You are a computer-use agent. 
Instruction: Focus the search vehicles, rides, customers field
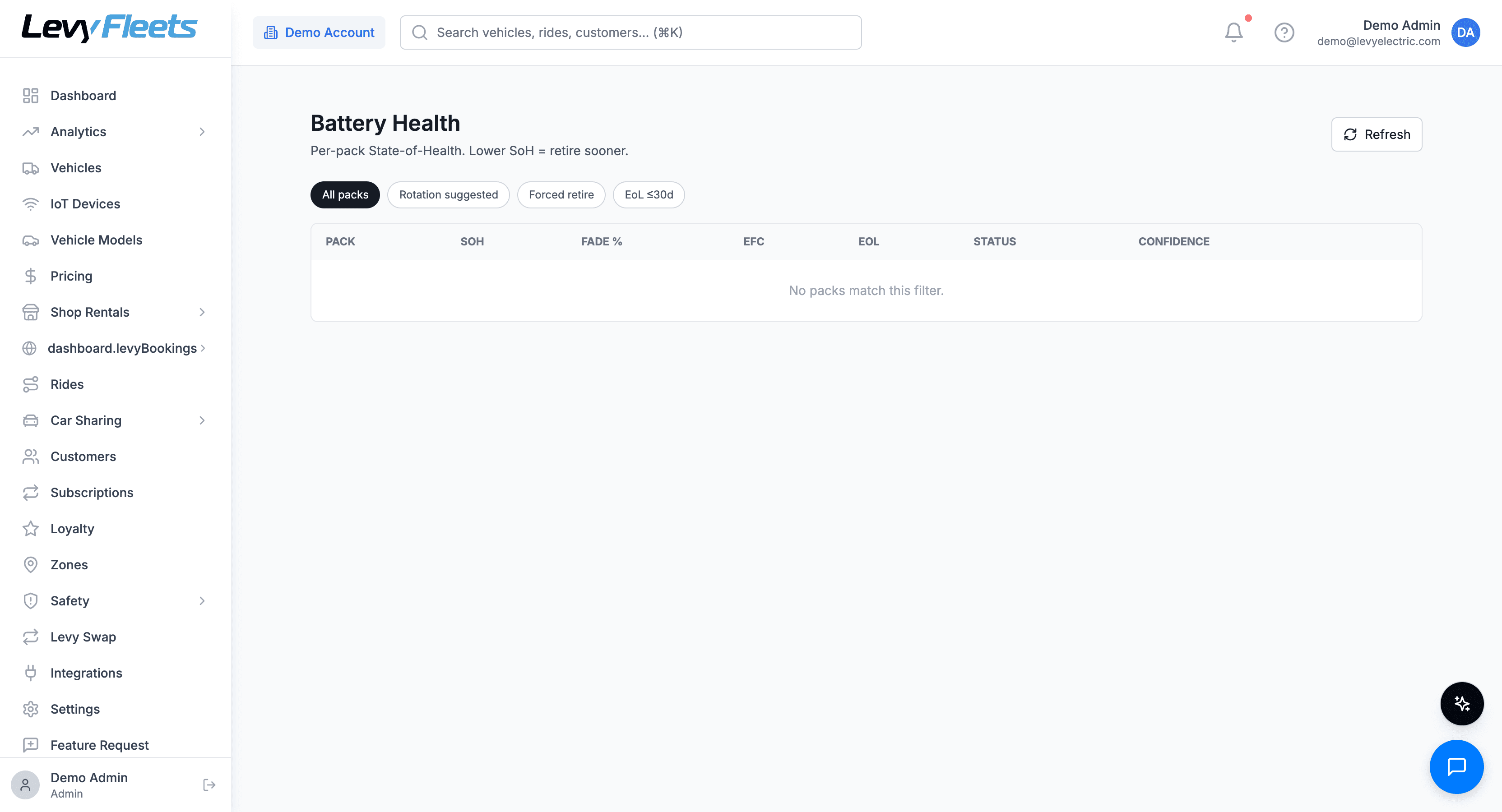click(x=631, y=32)
